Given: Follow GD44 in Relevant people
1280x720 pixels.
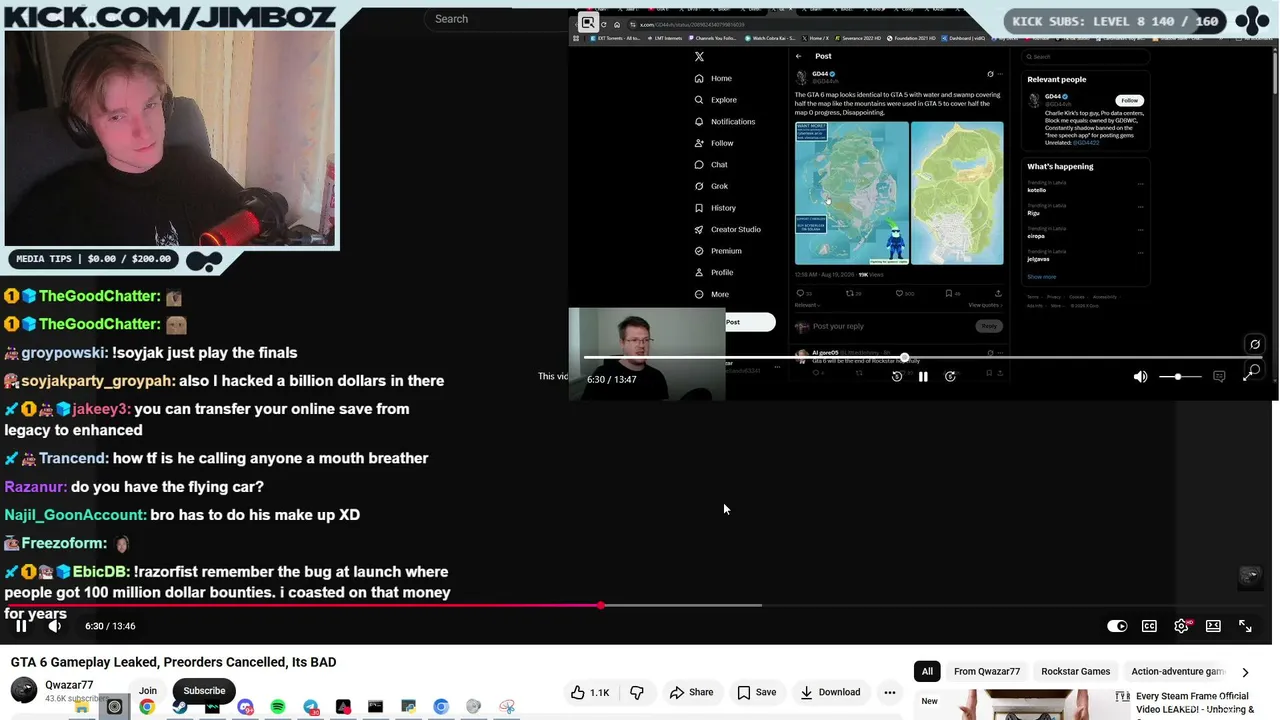Looking at the screenshot, I should pyautogui.click(x=1129, y=100).
